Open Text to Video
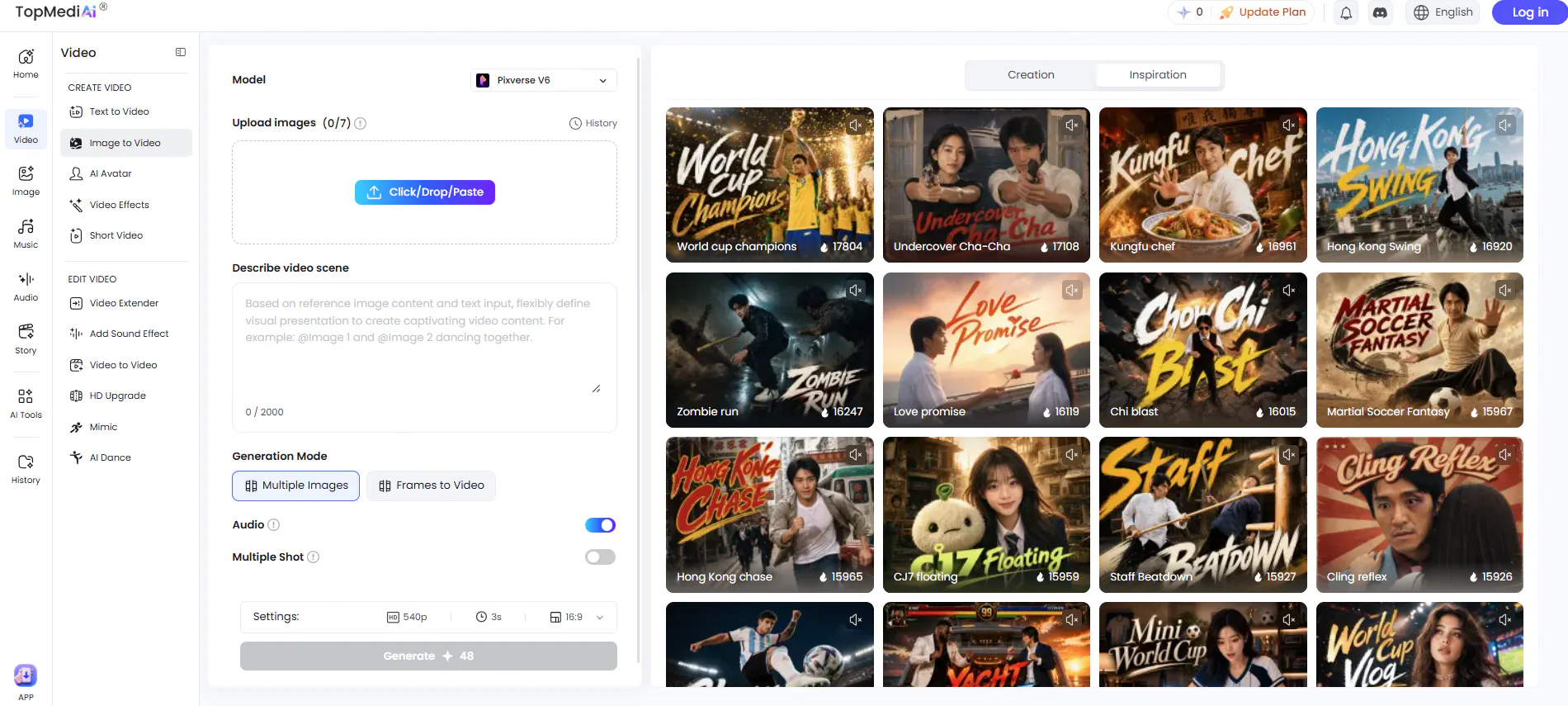The image size is (1568, 706). (125, 112)
